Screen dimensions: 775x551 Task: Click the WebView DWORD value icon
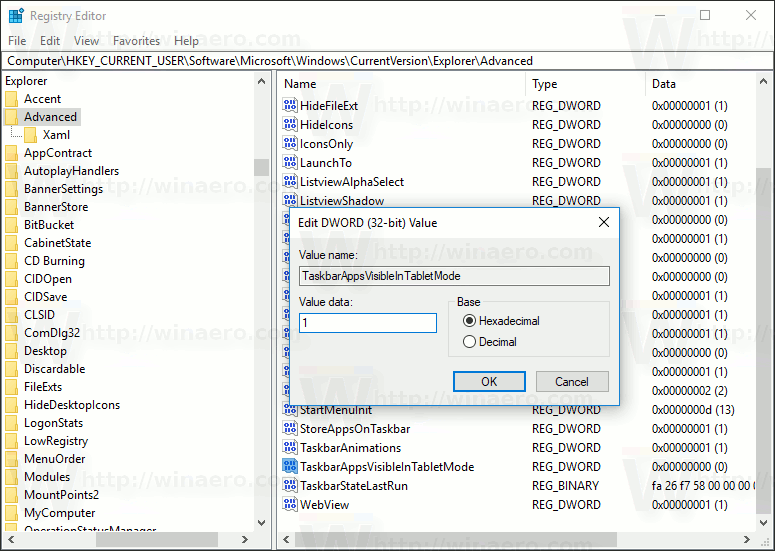point(290,505)
